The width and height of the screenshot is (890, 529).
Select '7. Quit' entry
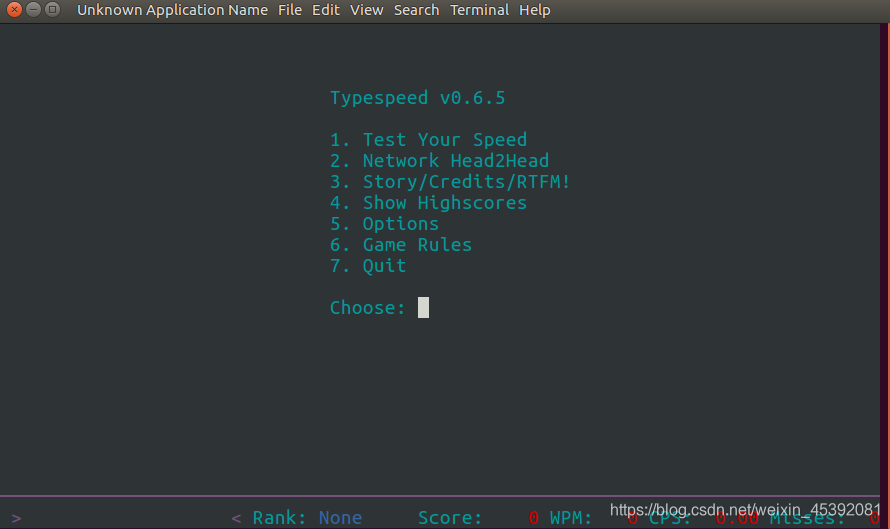click(x=368, y=266)
